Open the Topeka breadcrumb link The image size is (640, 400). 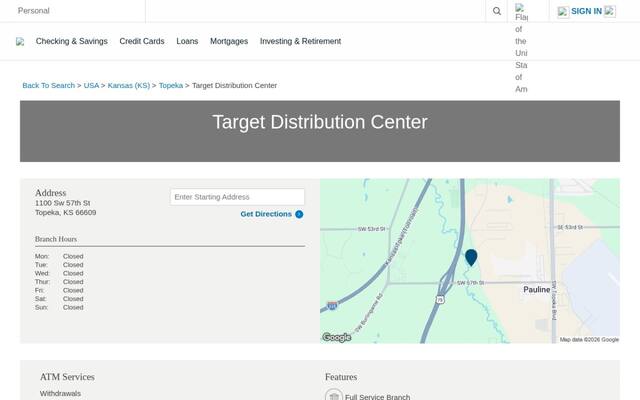pos(171,85)
